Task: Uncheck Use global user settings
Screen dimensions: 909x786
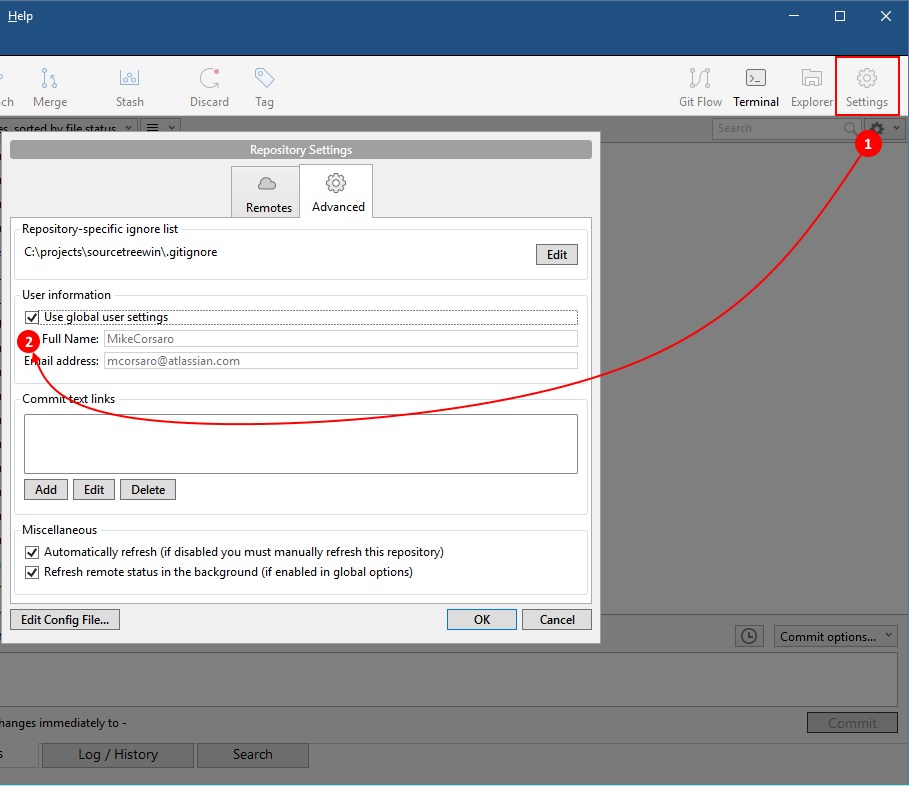Action: 32,317
